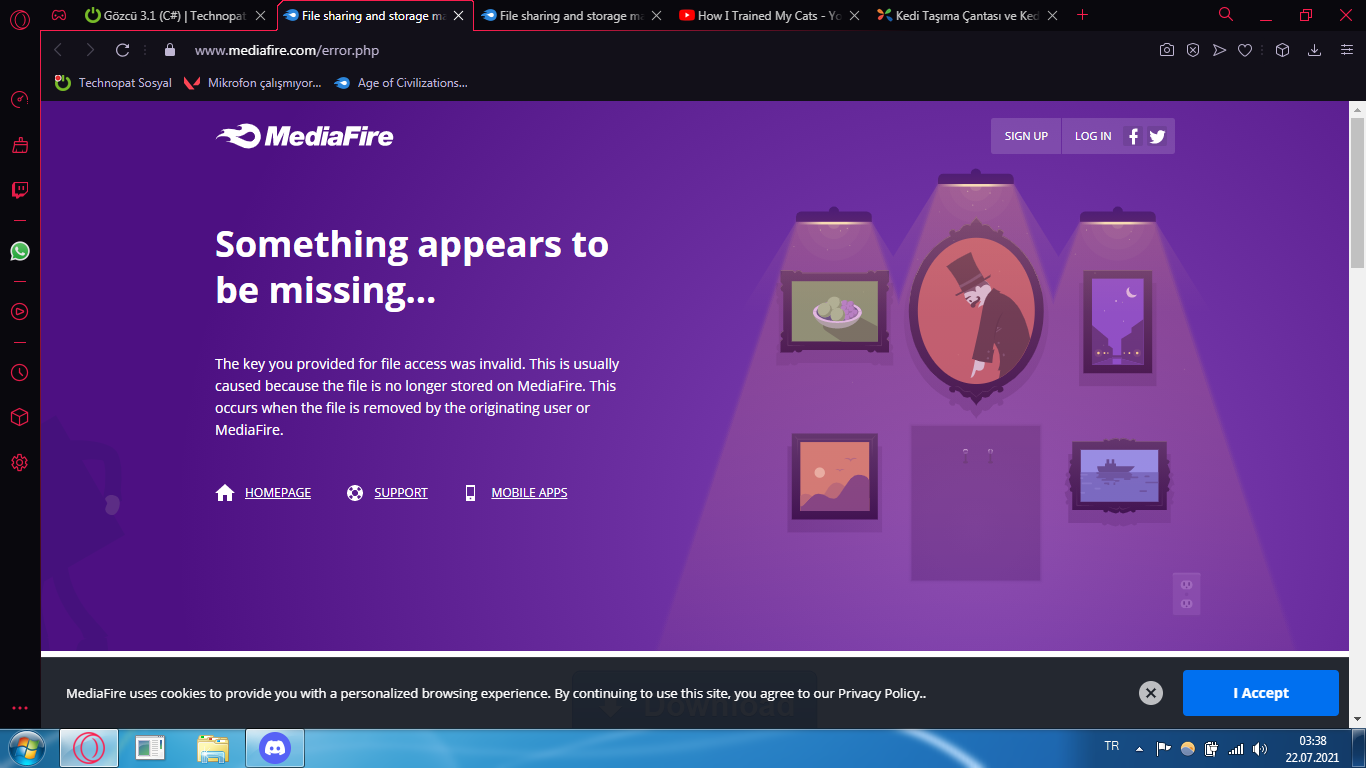
Task: Visit MediaFire's Facebook page
Action: 1133,137
